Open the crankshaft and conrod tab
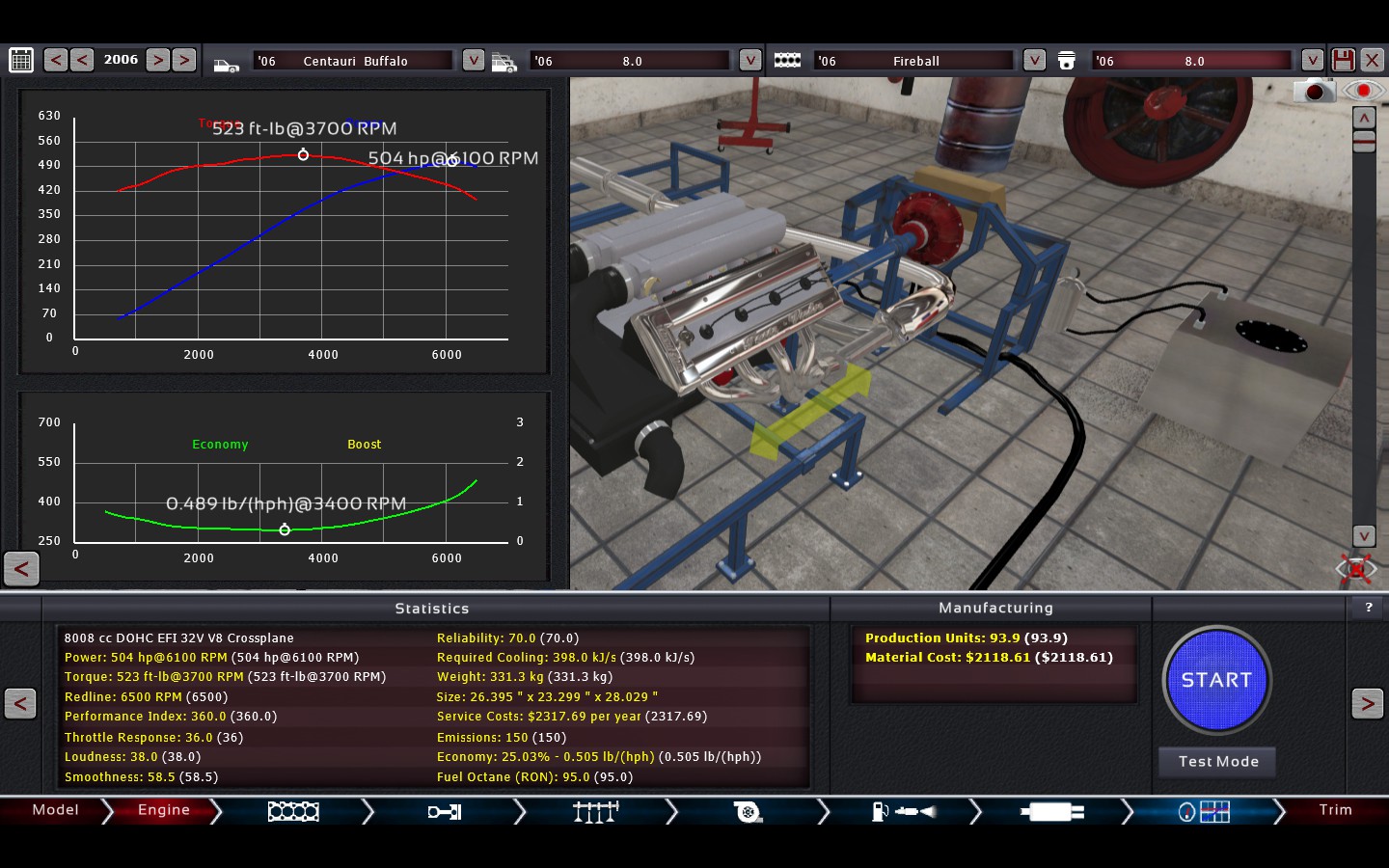This screenshot has height=868, width=1389. click(445, 812)
